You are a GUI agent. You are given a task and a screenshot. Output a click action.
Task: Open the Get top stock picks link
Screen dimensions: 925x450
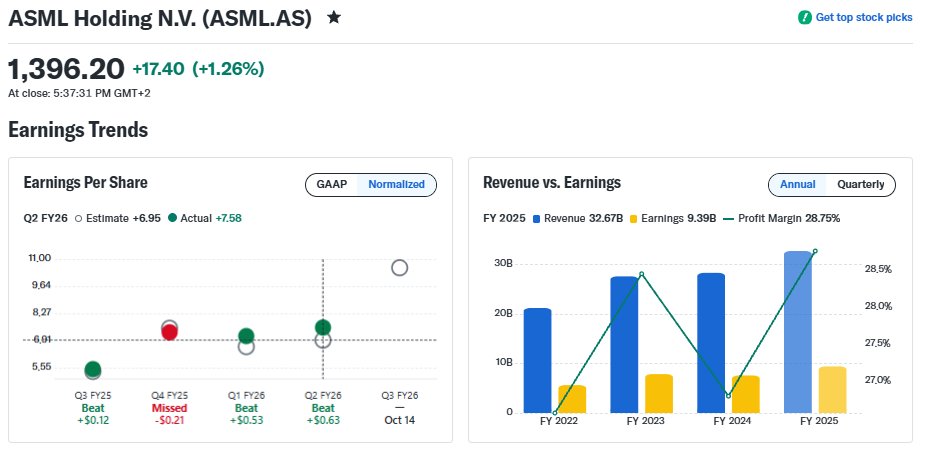pos(864,17)
